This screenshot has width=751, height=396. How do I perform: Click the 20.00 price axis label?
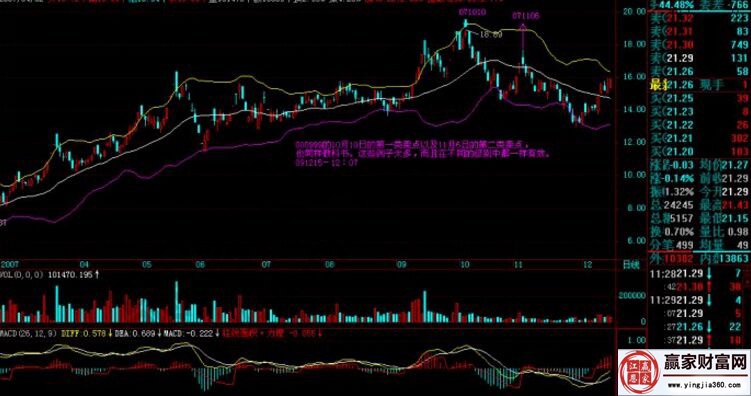point(633,11)
